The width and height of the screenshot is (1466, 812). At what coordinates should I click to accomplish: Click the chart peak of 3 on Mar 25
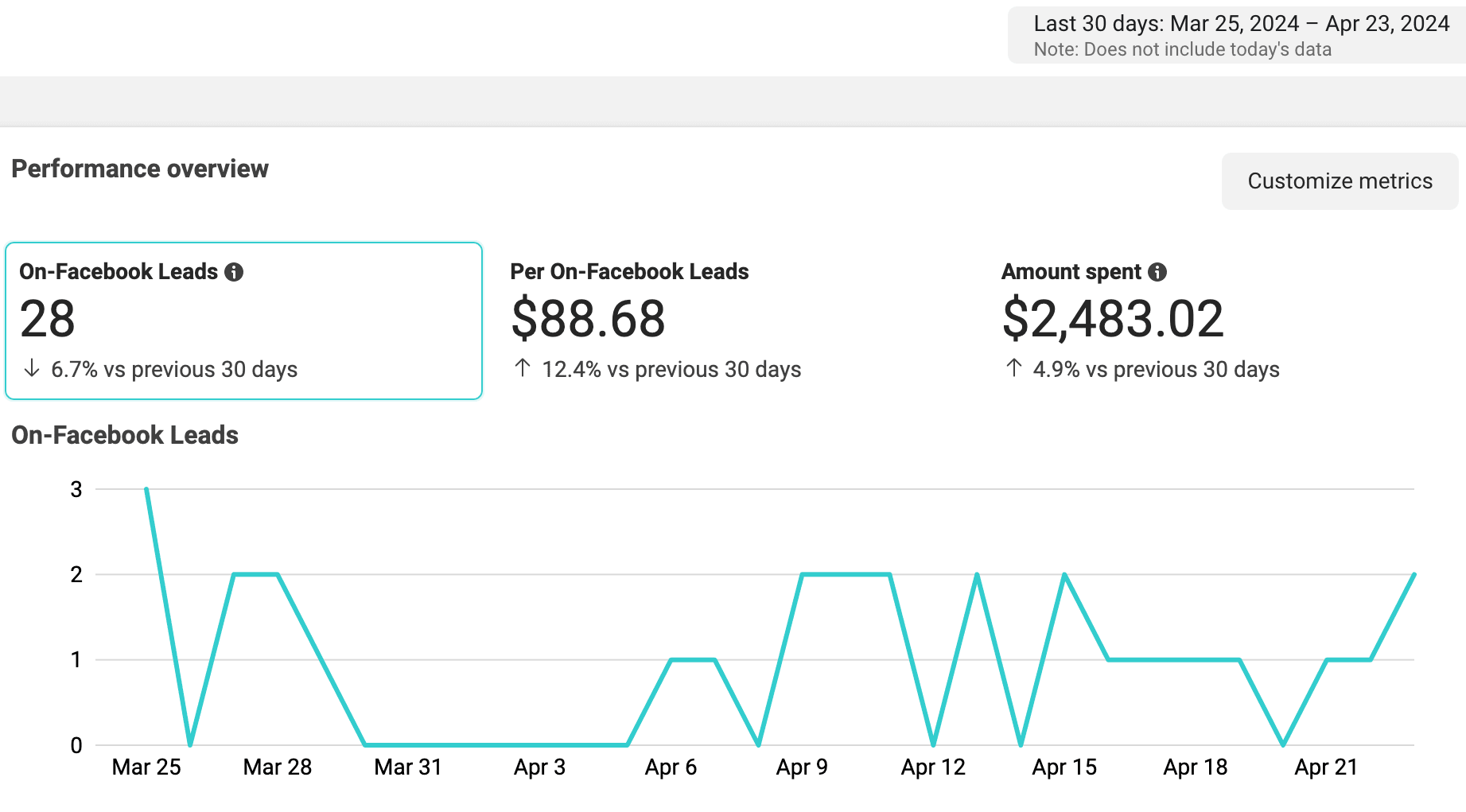click(146, 489)
